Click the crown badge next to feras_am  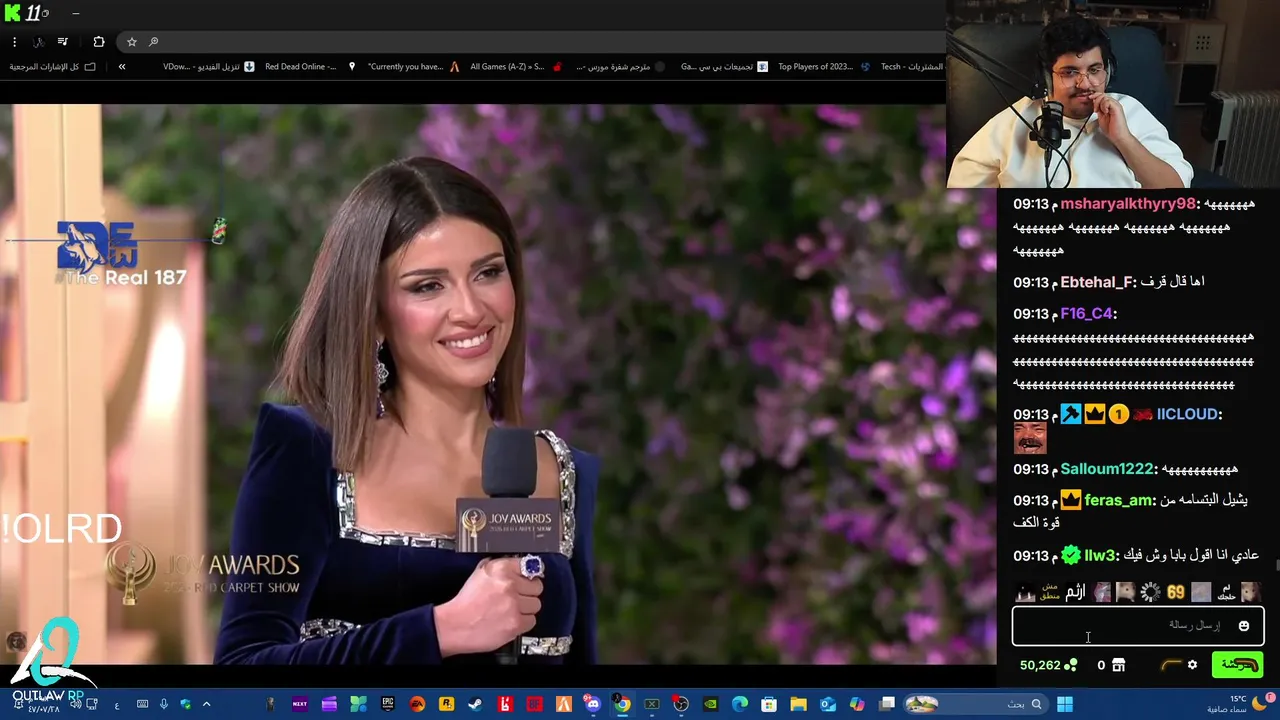(1071, 499)
